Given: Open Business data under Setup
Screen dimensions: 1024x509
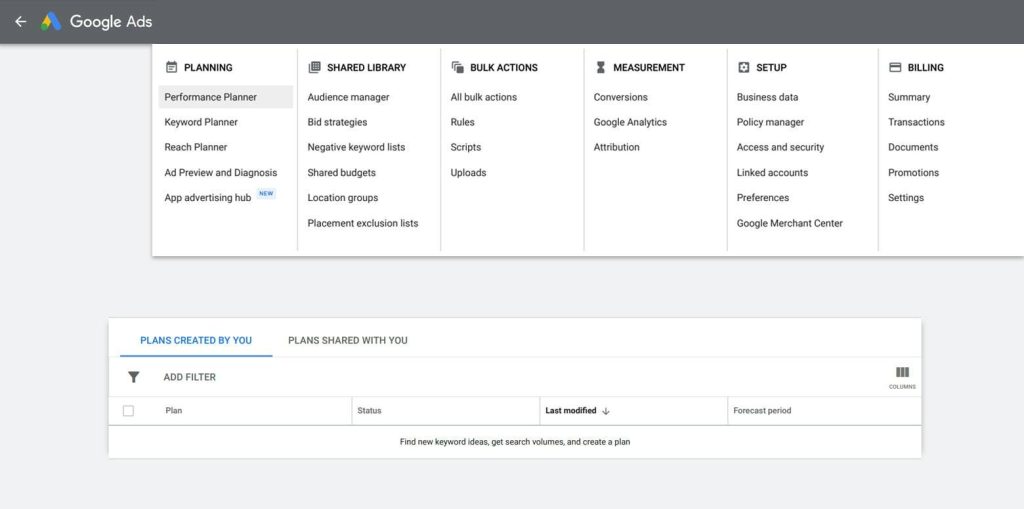Looking at the screenshot, I should coord(767,97).
